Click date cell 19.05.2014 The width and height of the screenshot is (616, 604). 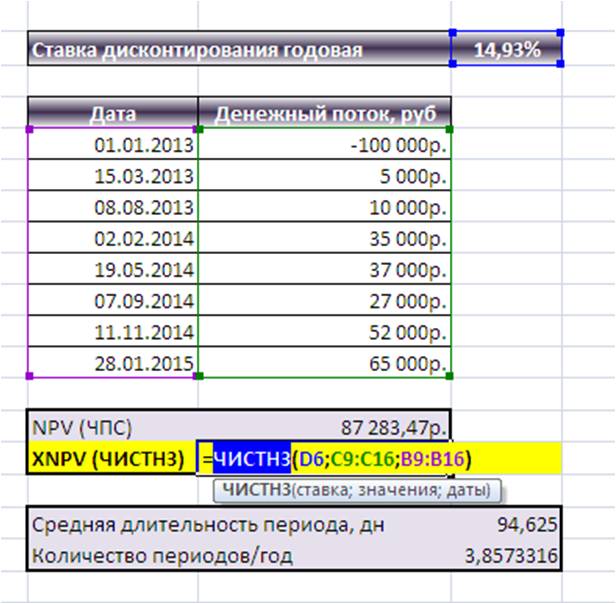[x=113, y=269]
